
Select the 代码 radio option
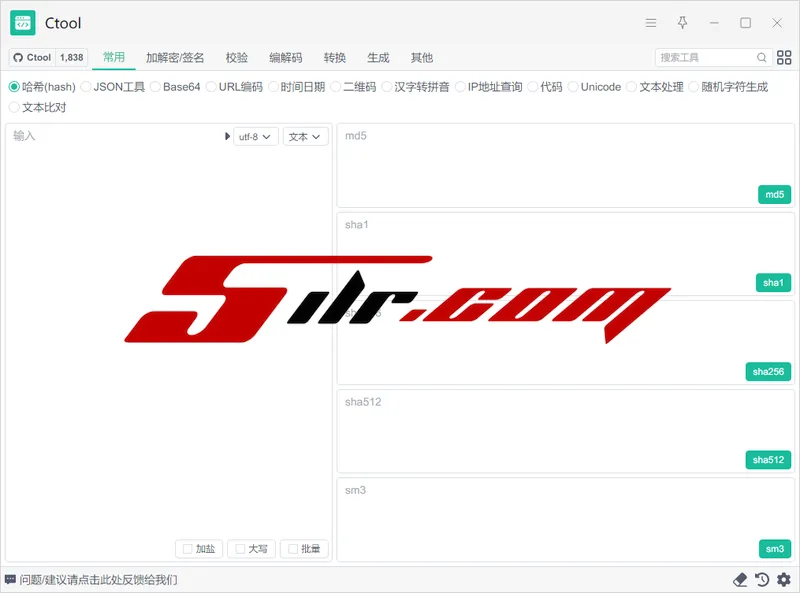tap(545, 87)
